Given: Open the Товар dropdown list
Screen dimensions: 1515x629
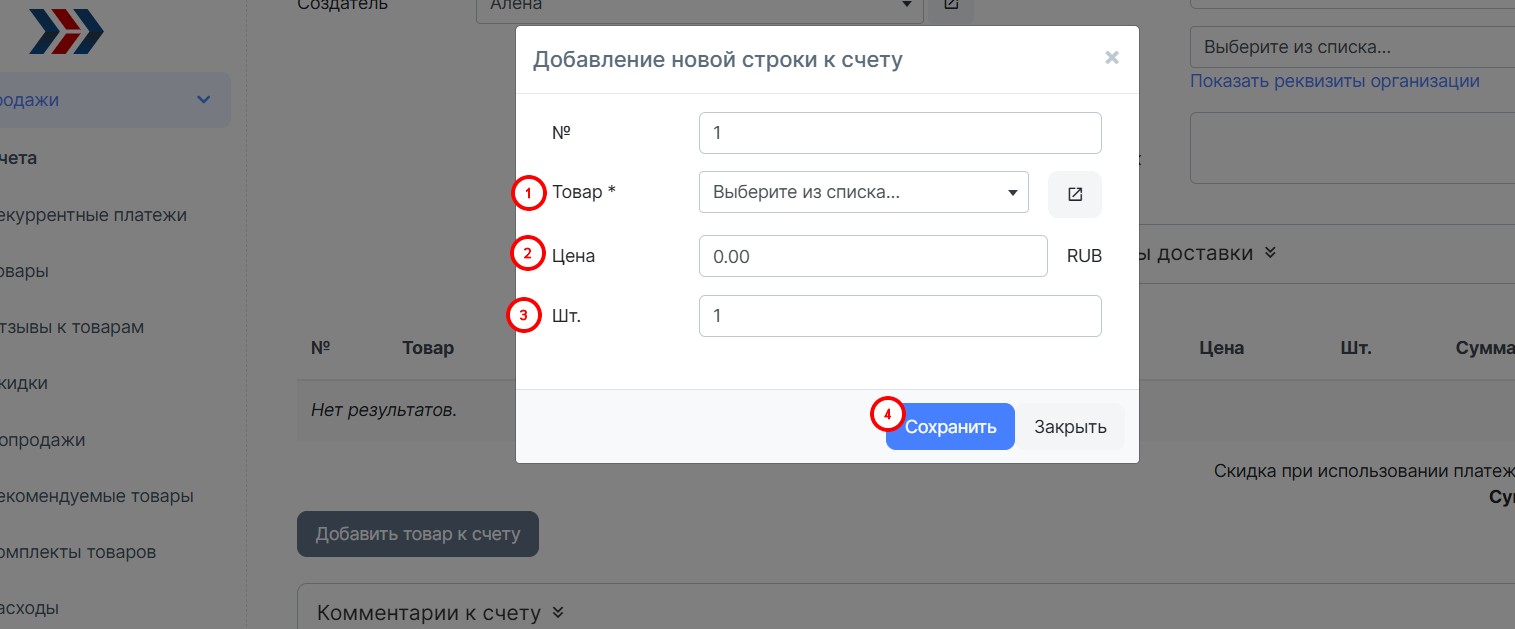Looking at the screenshot, I should pyautogui.click(x=864, y=192).
